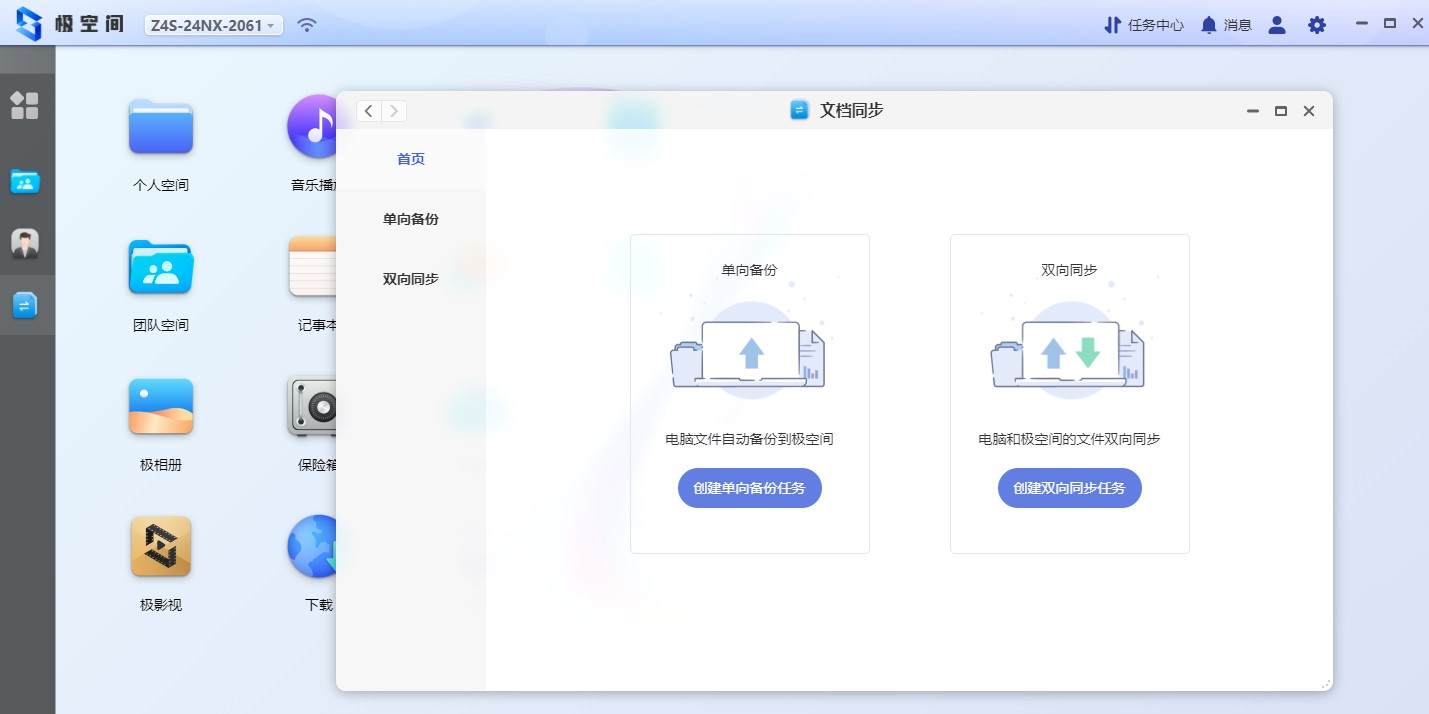The height and width of the screenshot is (714, 1429).
Task: Check the network status icon beside device name
Action: 307,24
